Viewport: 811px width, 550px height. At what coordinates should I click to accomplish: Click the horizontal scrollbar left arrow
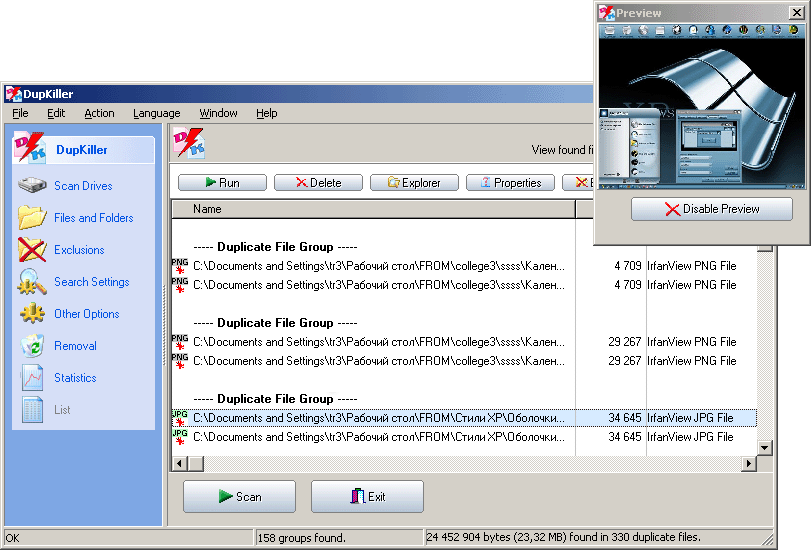[179, 464]
